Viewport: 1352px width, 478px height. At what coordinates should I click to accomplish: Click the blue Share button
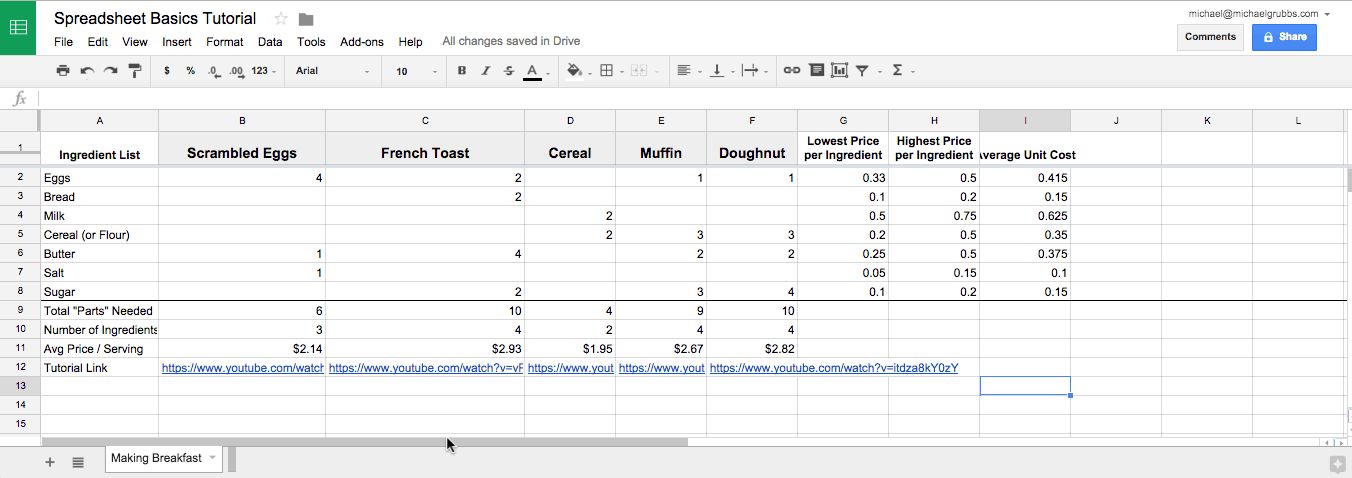click(x=1284, y=37)
